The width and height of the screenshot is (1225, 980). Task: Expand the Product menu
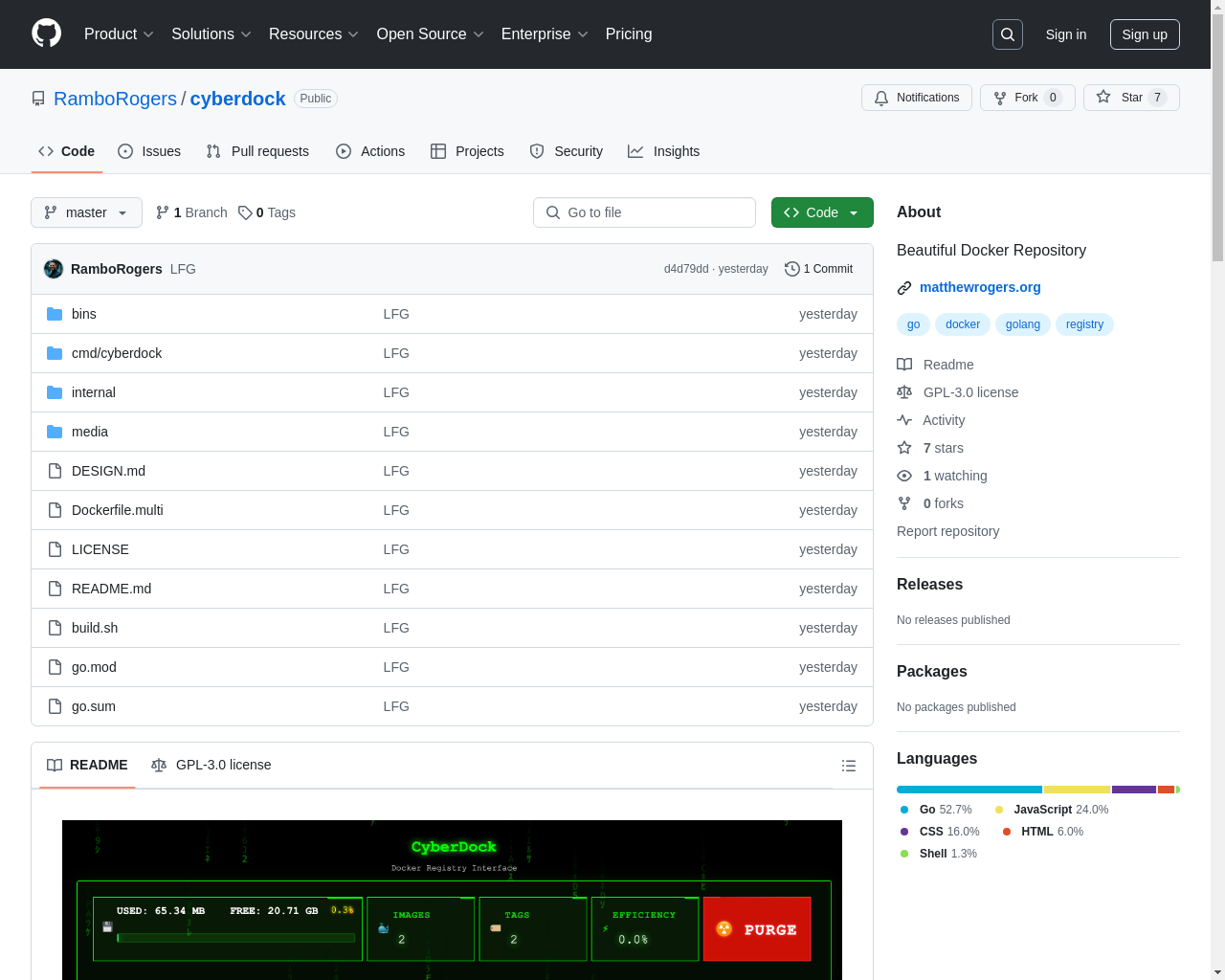[119, 34]
